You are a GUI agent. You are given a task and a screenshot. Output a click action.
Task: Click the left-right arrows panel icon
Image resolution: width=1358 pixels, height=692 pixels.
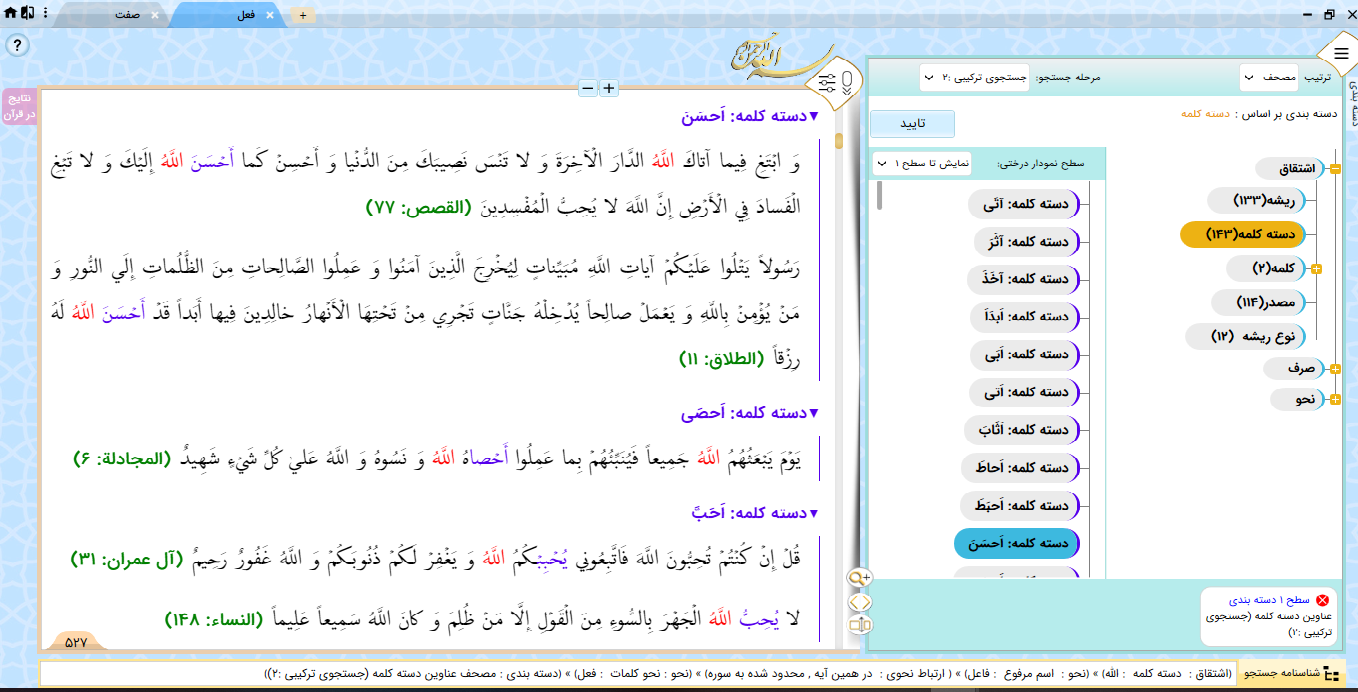coord(860,602)
